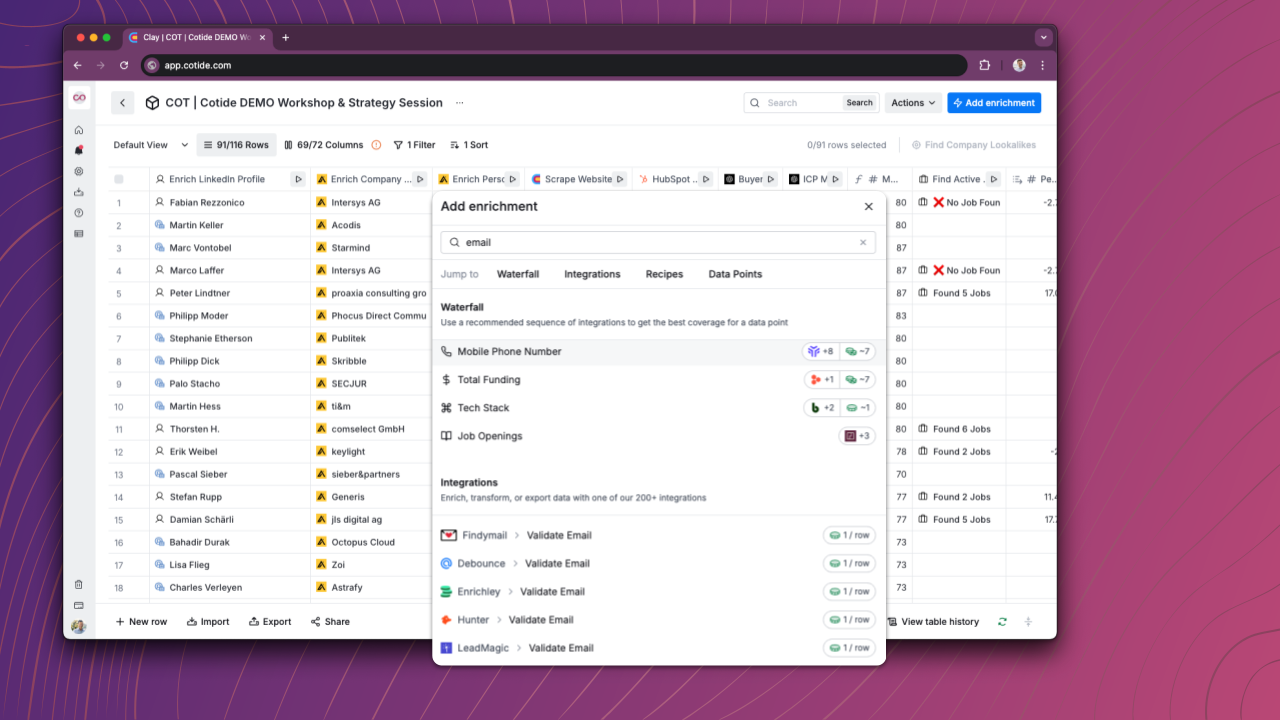The height and width of the screenshot is (720, 1280).
Task: Choose Enrichley Validate Email integration
Action: [x=659, y=592]
